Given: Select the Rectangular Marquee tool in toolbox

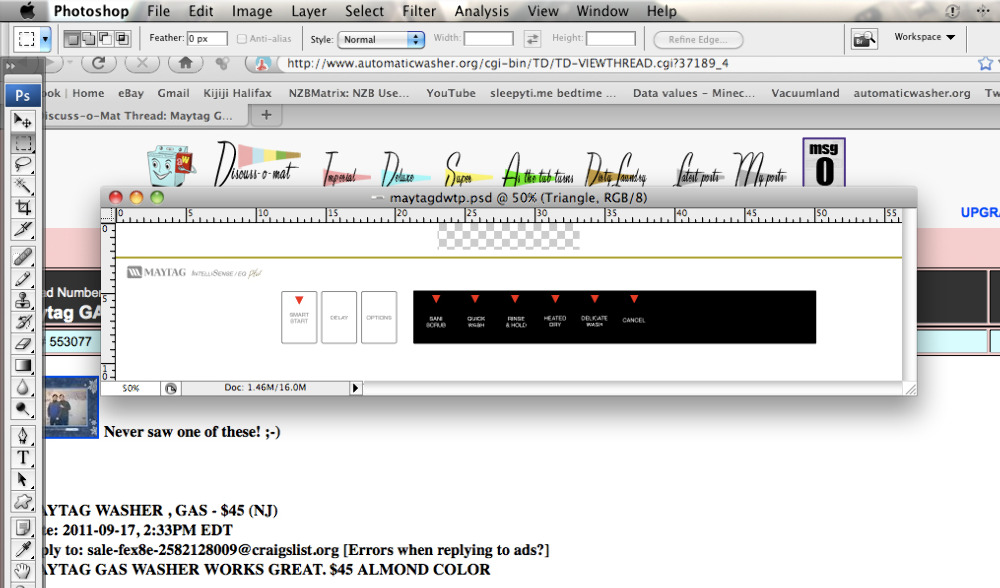Looking at the screenshot, I should tap(22, 143).
